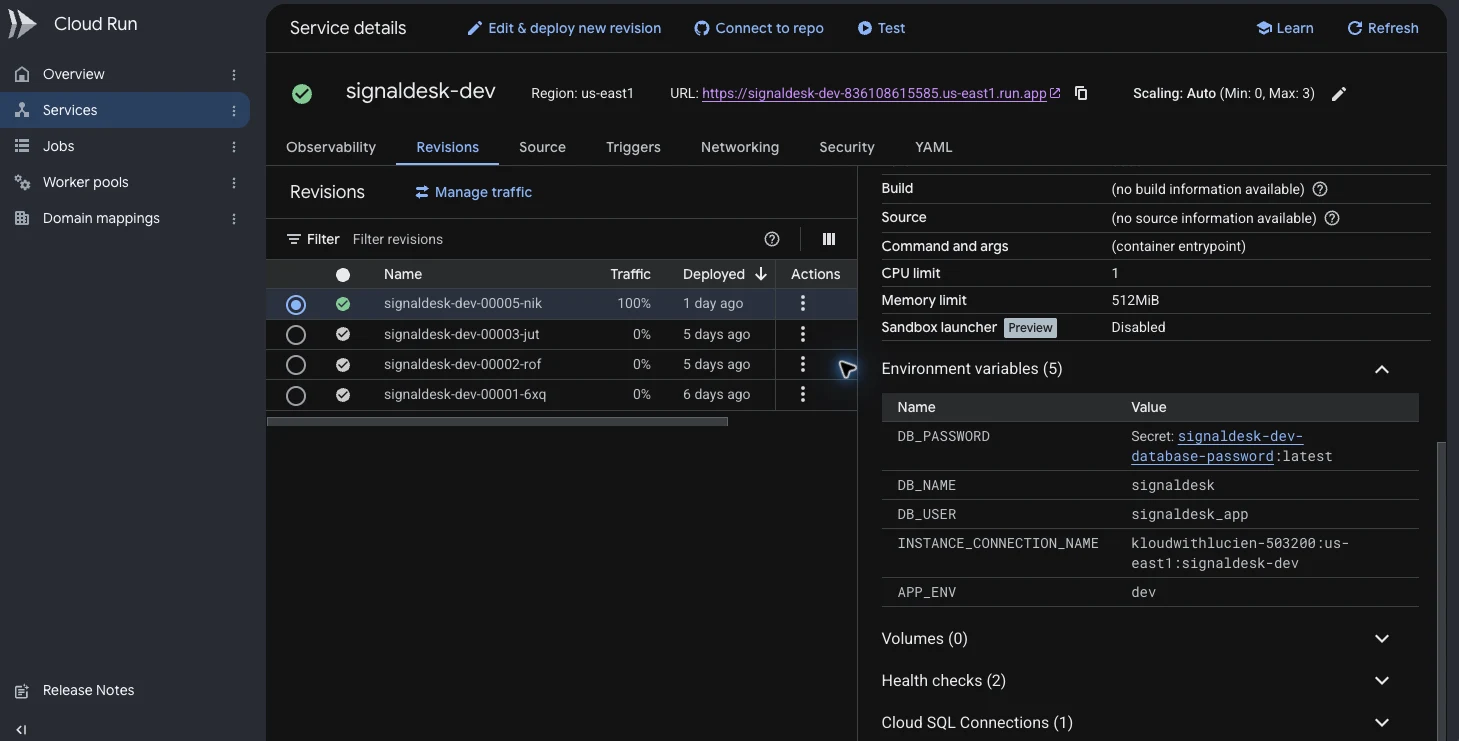Open Worker pools options menu
Image resolution: width=1459 pixels, height=741 pixels.
pyautogui.click(x=234, y=182)
